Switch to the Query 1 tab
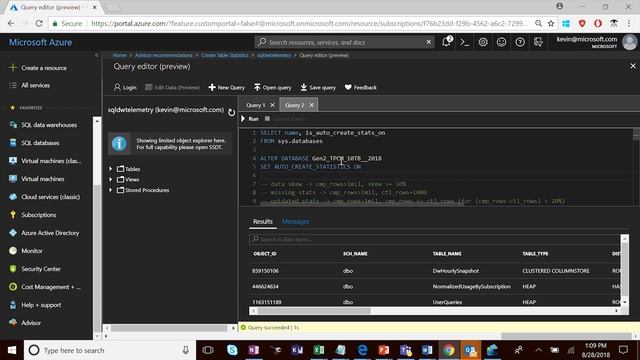 [x=256, y=105]
